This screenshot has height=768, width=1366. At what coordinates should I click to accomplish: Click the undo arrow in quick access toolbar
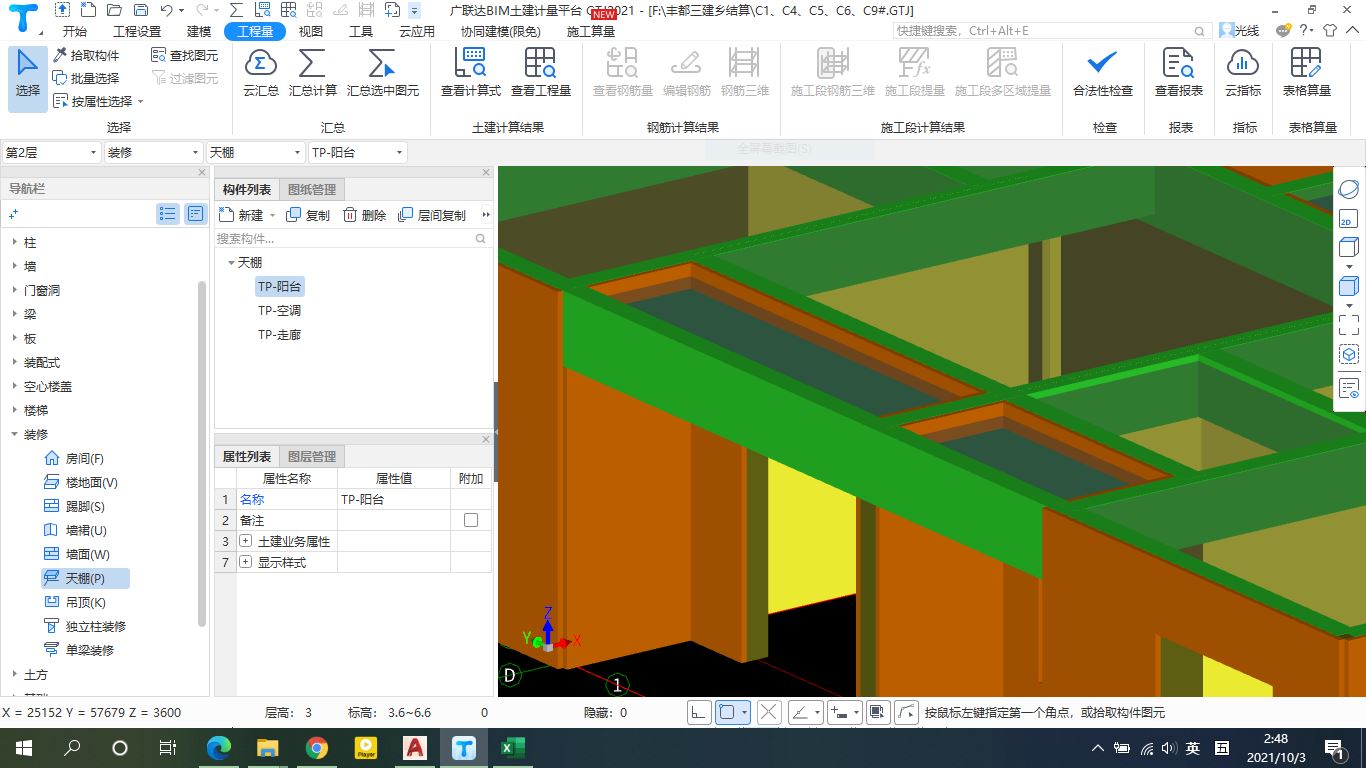click(x=166, y=10)
